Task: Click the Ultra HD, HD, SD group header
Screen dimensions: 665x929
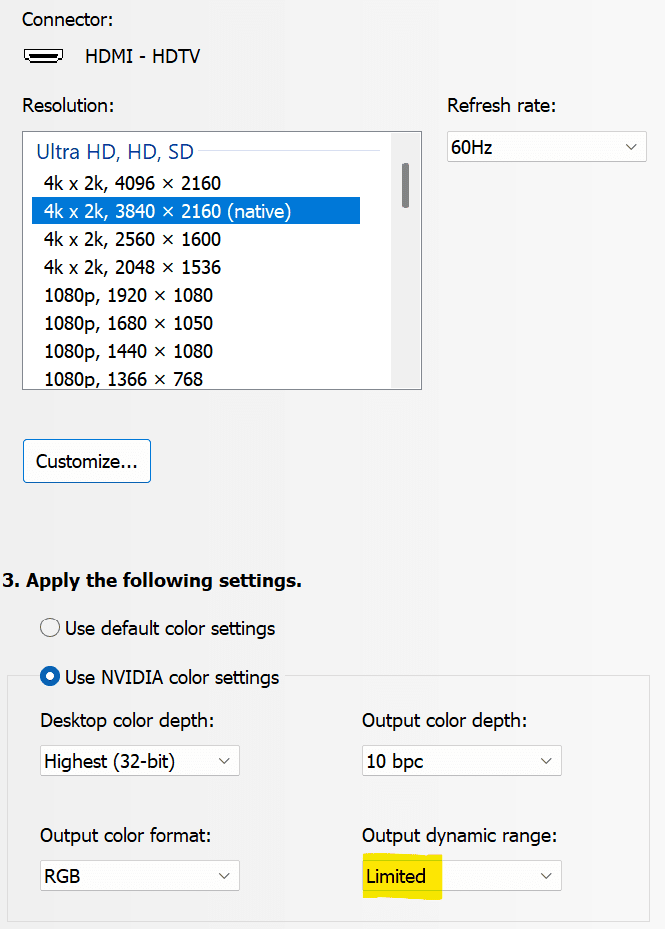Action: [x=115, y=152]
